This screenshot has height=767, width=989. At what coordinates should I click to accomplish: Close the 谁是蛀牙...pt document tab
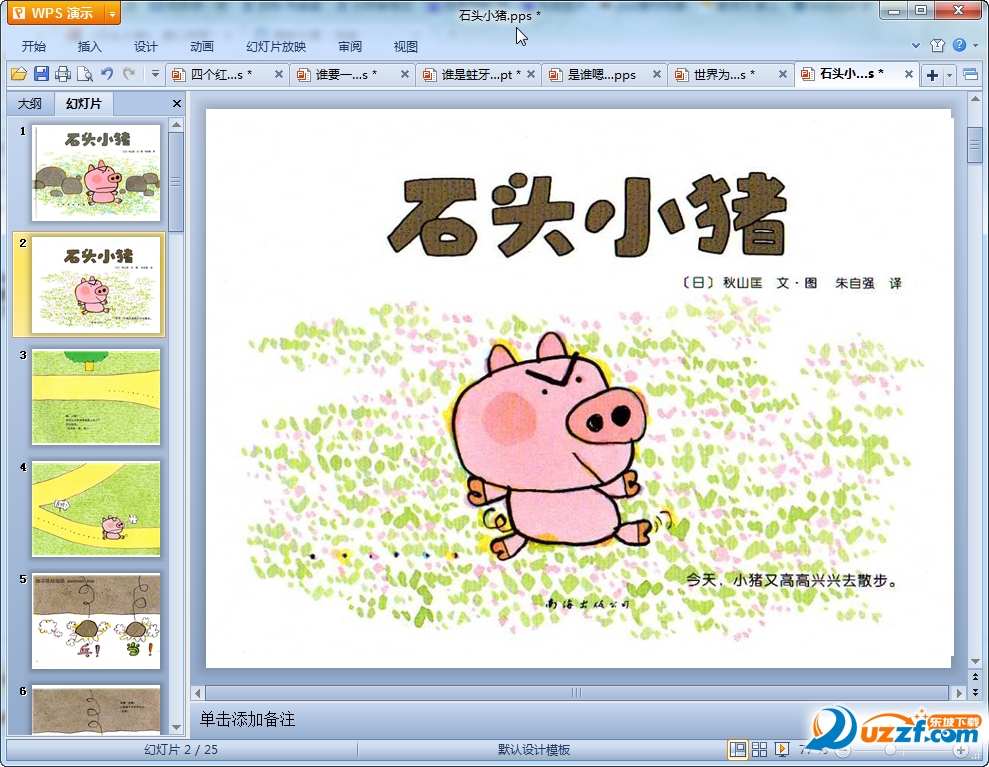point(531,74)
